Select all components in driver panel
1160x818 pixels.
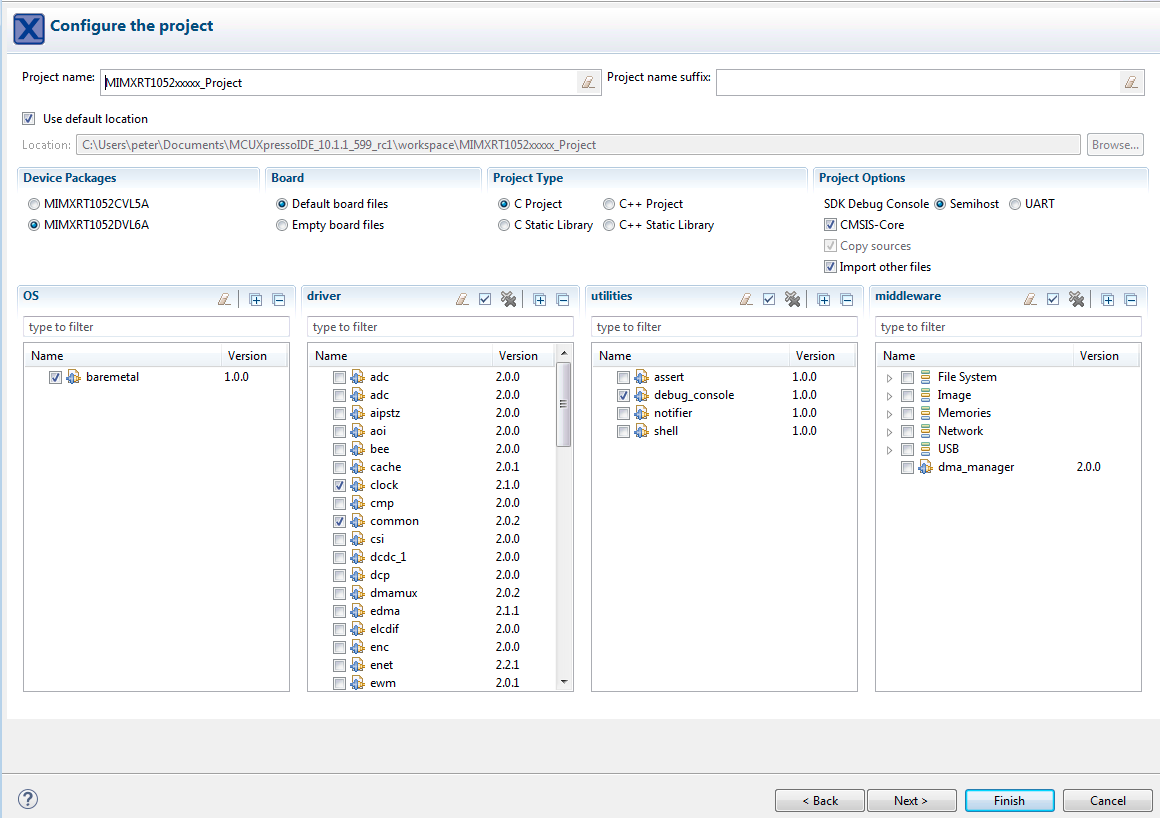pyautogui.click(x=485, y=300)
